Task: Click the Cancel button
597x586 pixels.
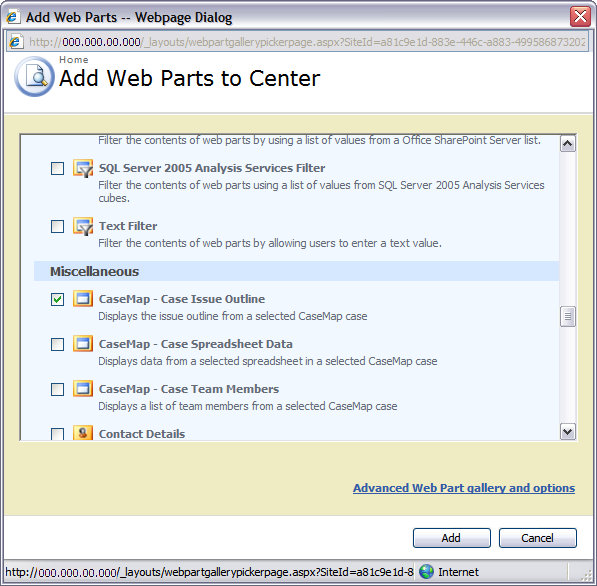Action: tap(538, 538)
